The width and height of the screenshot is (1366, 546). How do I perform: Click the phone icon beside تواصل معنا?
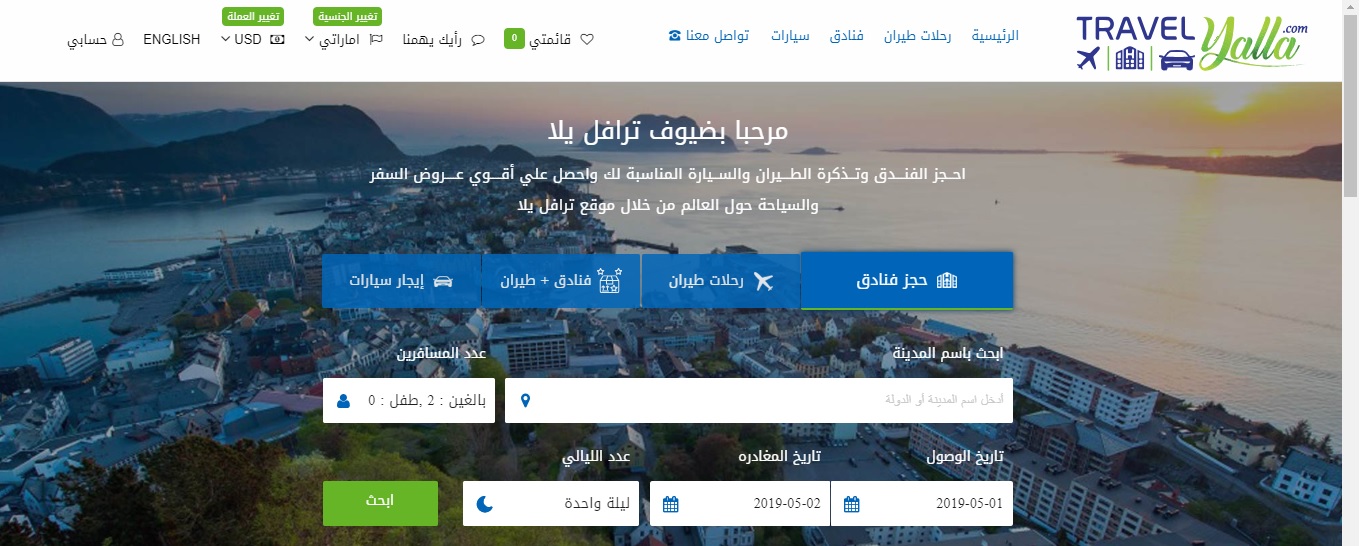pos(674,36)
